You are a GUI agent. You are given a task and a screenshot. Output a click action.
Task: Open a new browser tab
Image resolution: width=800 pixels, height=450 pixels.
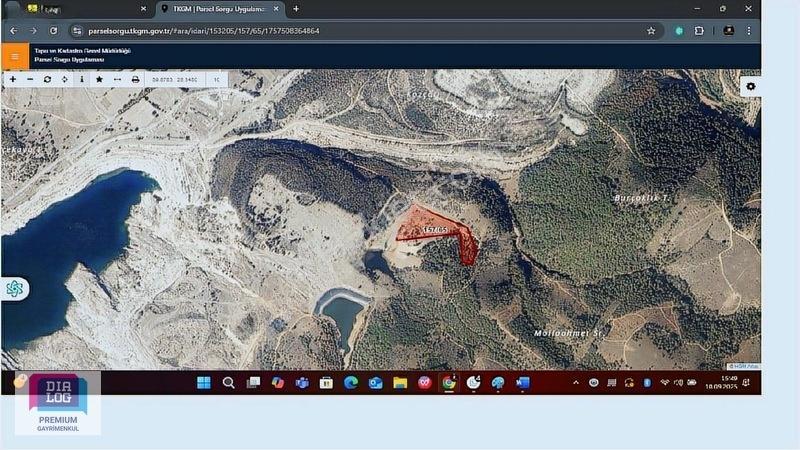pos(296,9)
